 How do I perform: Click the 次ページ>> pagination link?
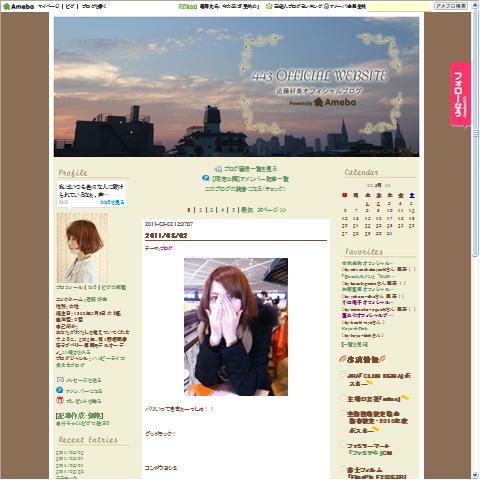coord(271,210)
